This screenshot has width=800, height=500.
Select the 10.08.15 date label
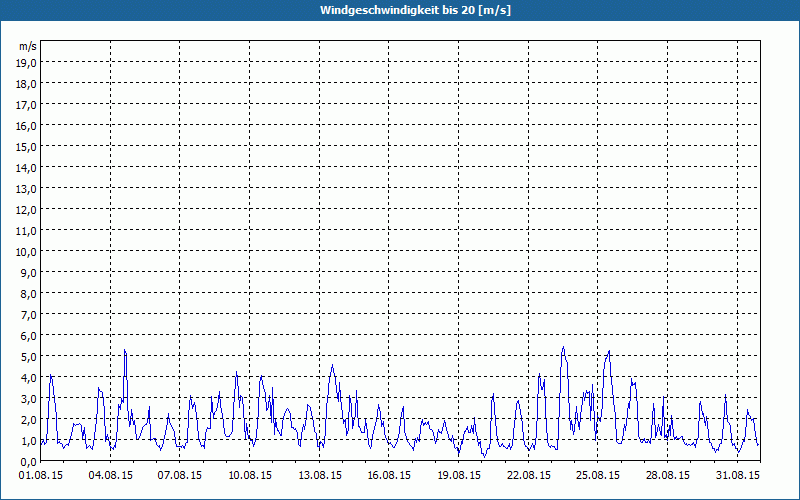click(x=249, y=475)
